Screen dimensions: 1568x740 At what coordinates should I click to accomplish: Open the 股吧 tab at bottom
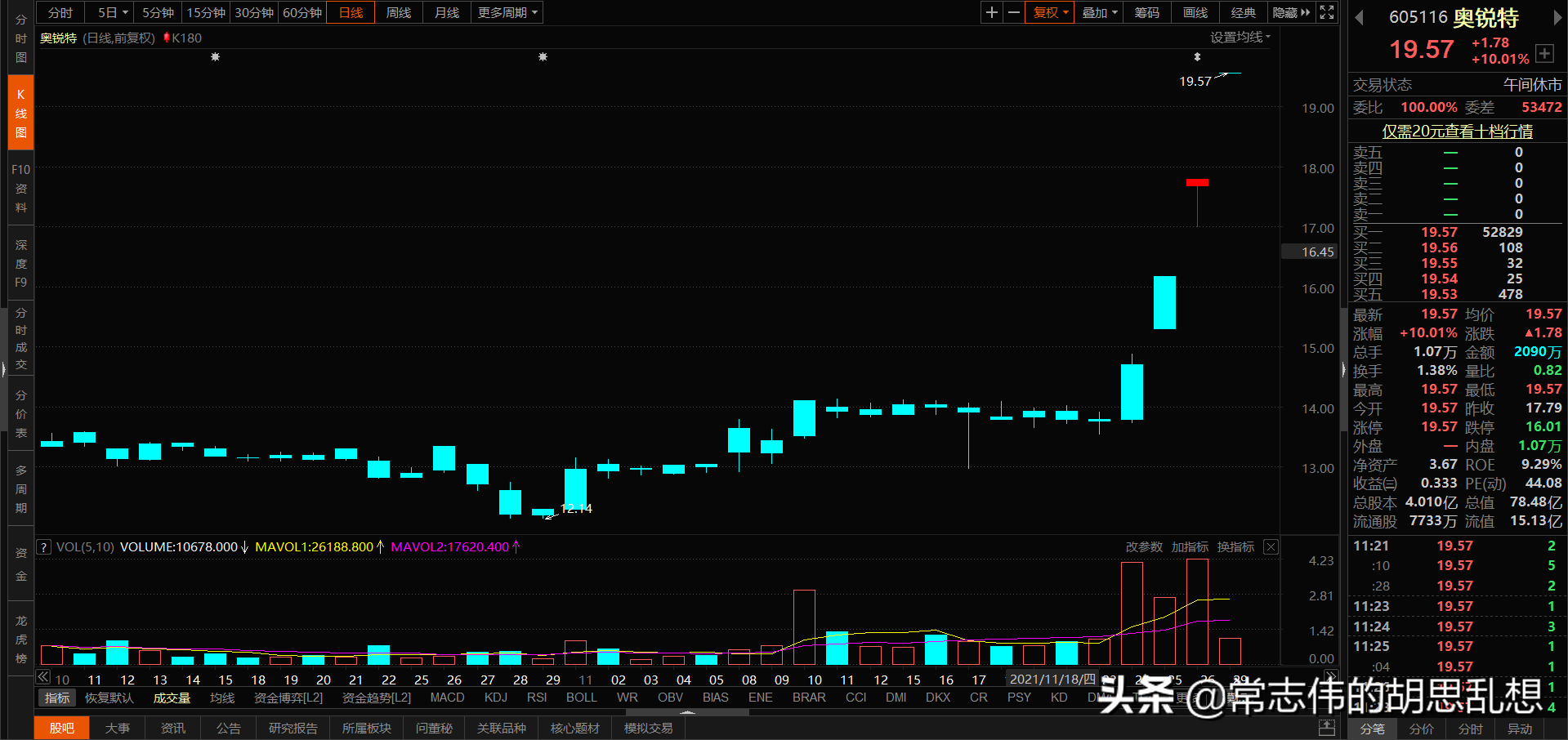61,728
